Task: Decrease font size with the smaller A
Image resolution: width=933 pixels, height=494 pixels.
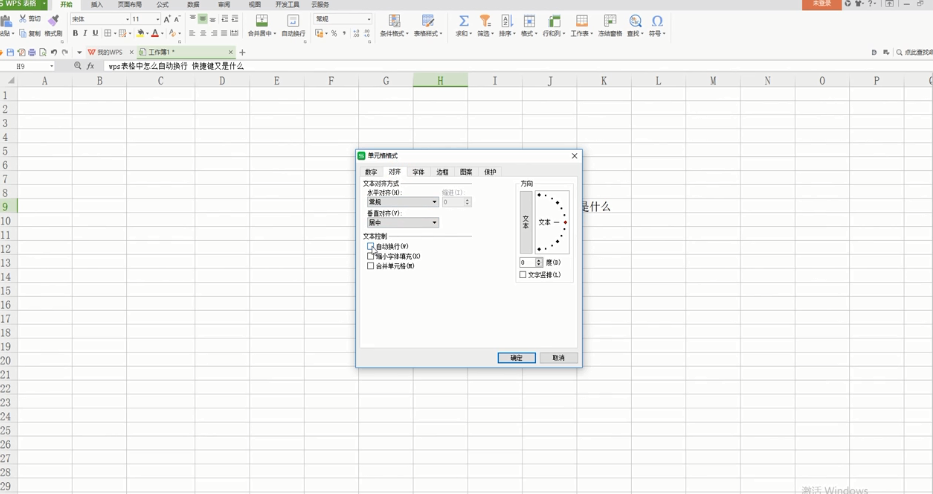Action: [x=177, y=19]
